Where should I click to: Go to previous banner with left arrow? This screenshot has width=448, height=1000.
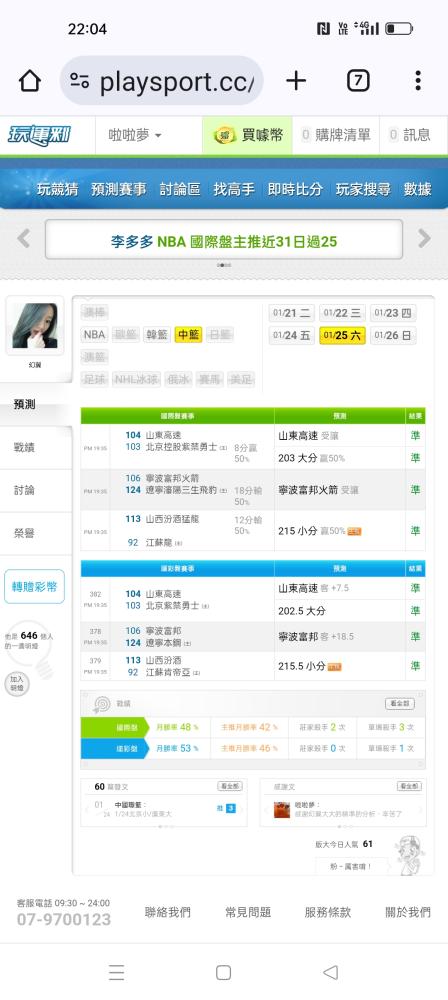[x=24, y=239]
